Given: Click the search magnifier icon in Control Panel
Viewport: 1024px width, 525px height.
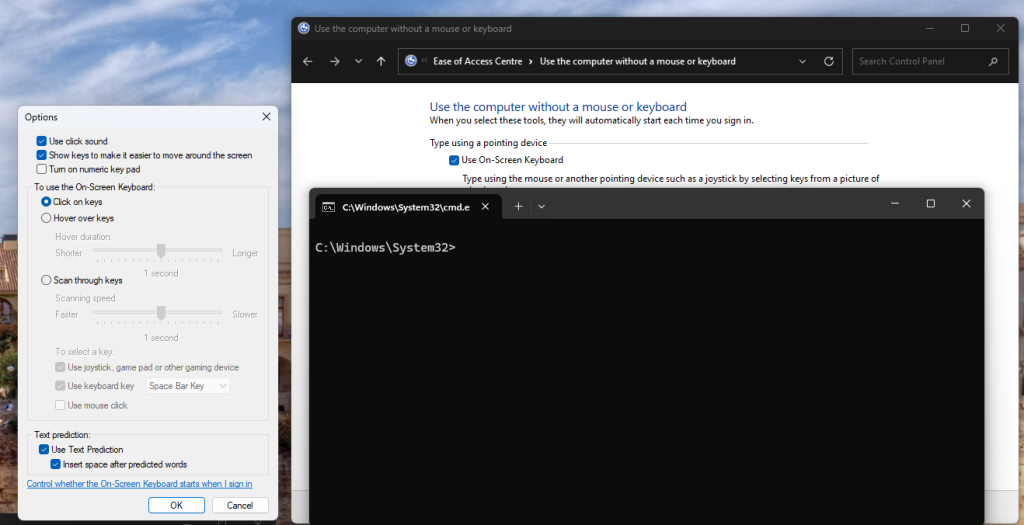Looking at the screenshot, I should click(x=993, y=62).
